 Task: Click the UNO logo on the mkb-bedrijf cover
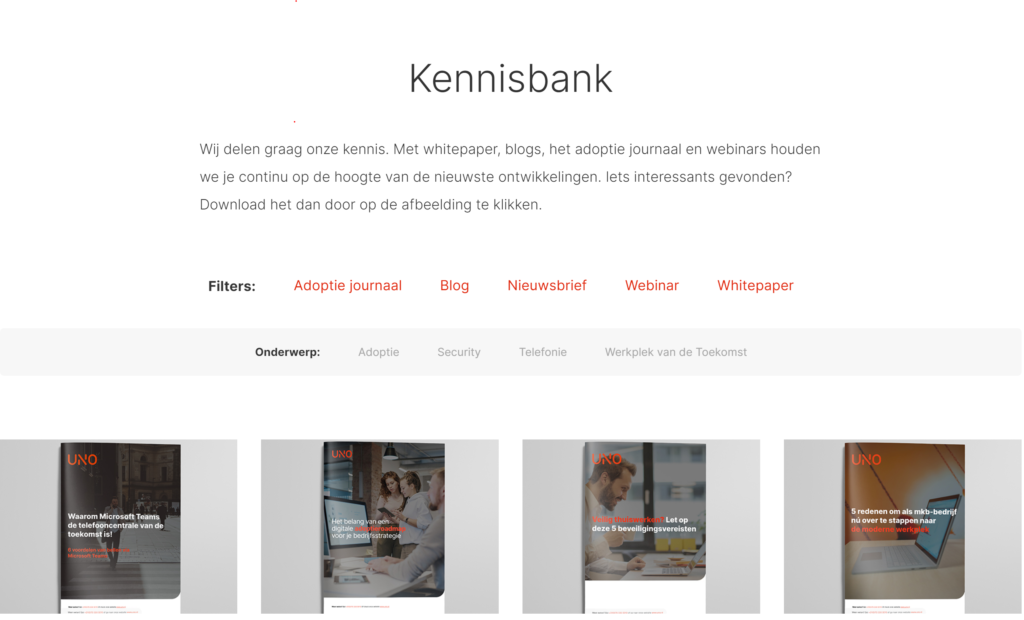[866, 460]
